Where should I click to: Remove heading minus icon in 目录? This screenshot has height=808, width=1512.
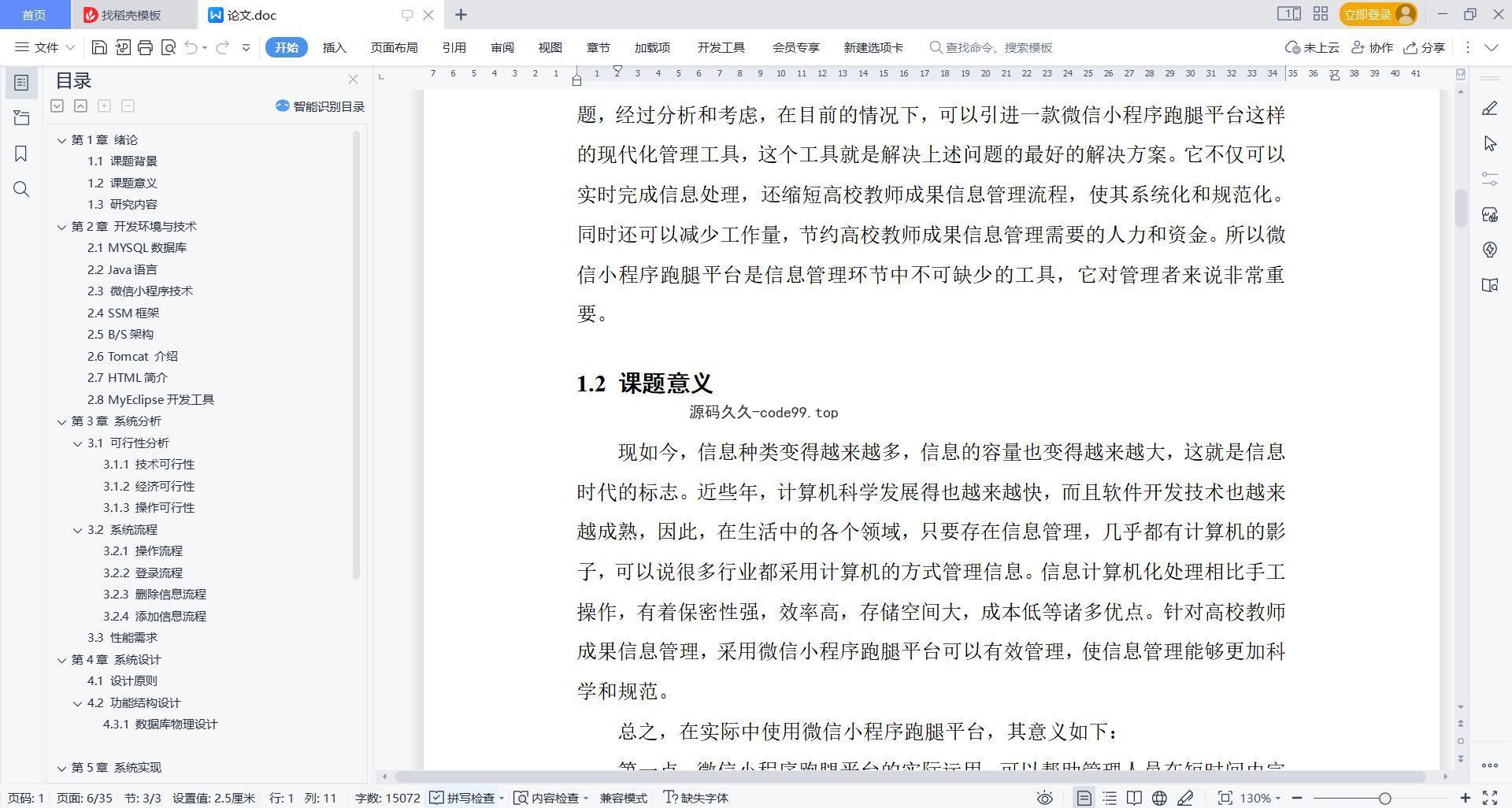coord(128,106)
